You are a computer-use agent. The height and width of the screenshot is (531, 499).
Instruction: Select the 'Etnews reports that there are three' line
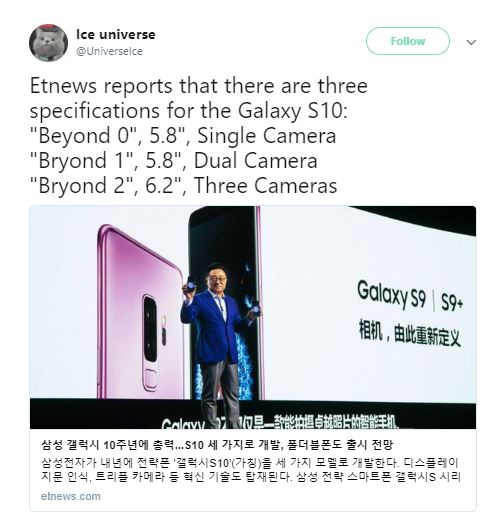(x=199, y=86)
